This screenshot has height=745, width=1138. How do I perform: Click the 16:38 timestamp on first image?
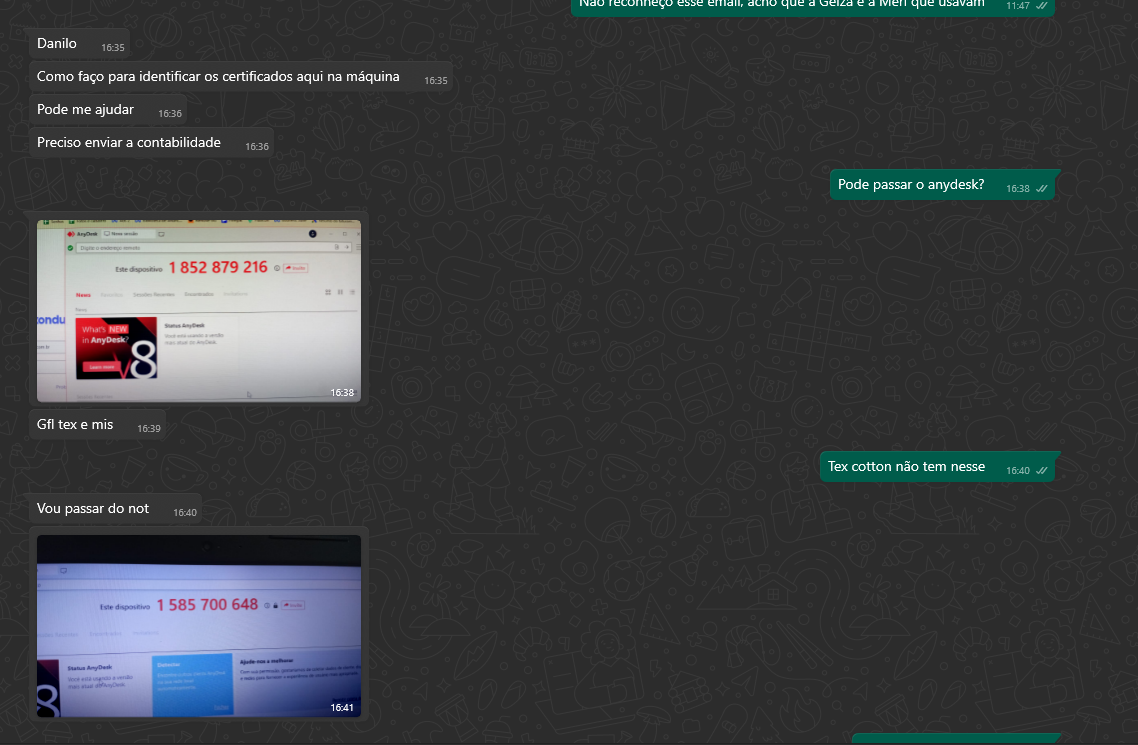pos(342,392)
